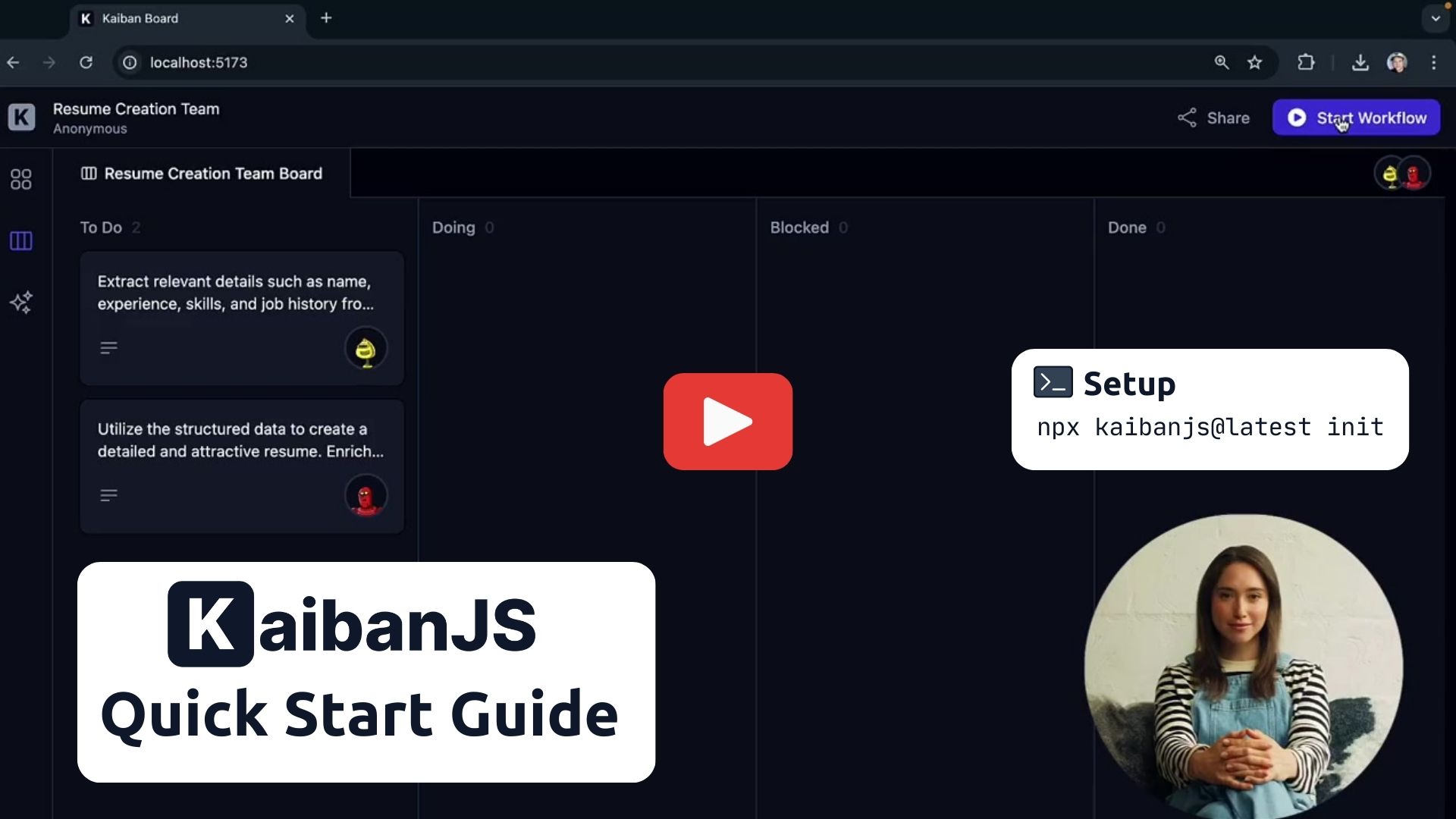Image resolution: width=1456 pixels, height=819 pixels.
Task: Open the AI sparkles icon in sidebar
Action: (21, 303)
